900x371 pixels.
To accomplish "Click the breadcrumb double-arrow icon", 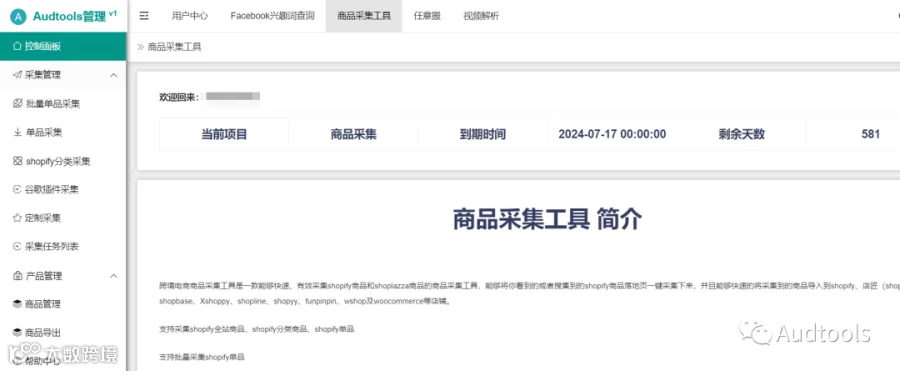I will (141, 47).
